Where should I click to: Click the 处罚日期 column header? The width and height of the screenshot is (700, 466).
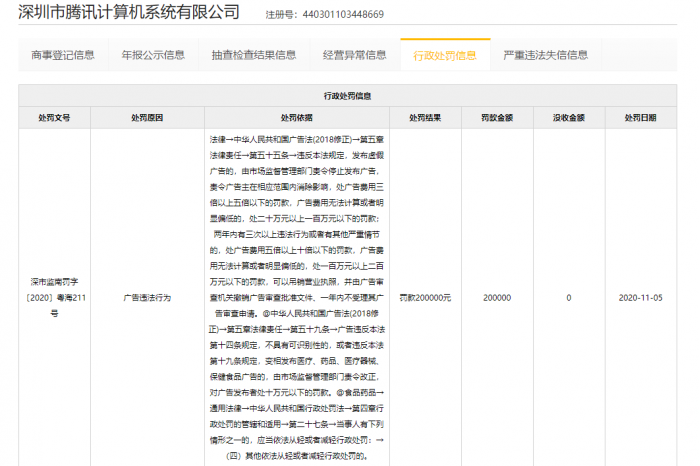tap(640, 117)
